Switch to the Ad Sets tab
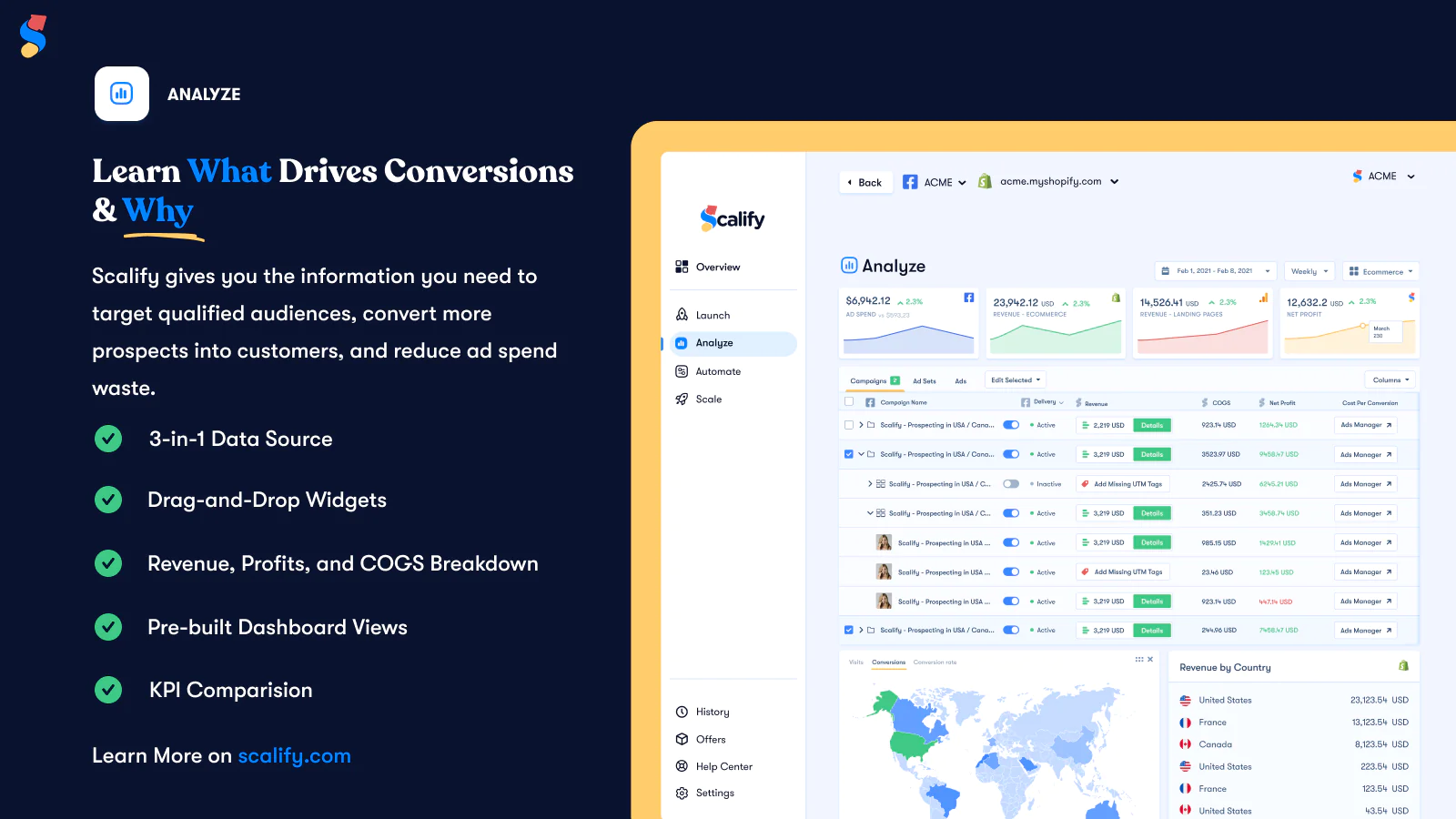Image resolution: width=1456 pixels, height=819 pixels. pyautogui.click(x=925, y=381)
